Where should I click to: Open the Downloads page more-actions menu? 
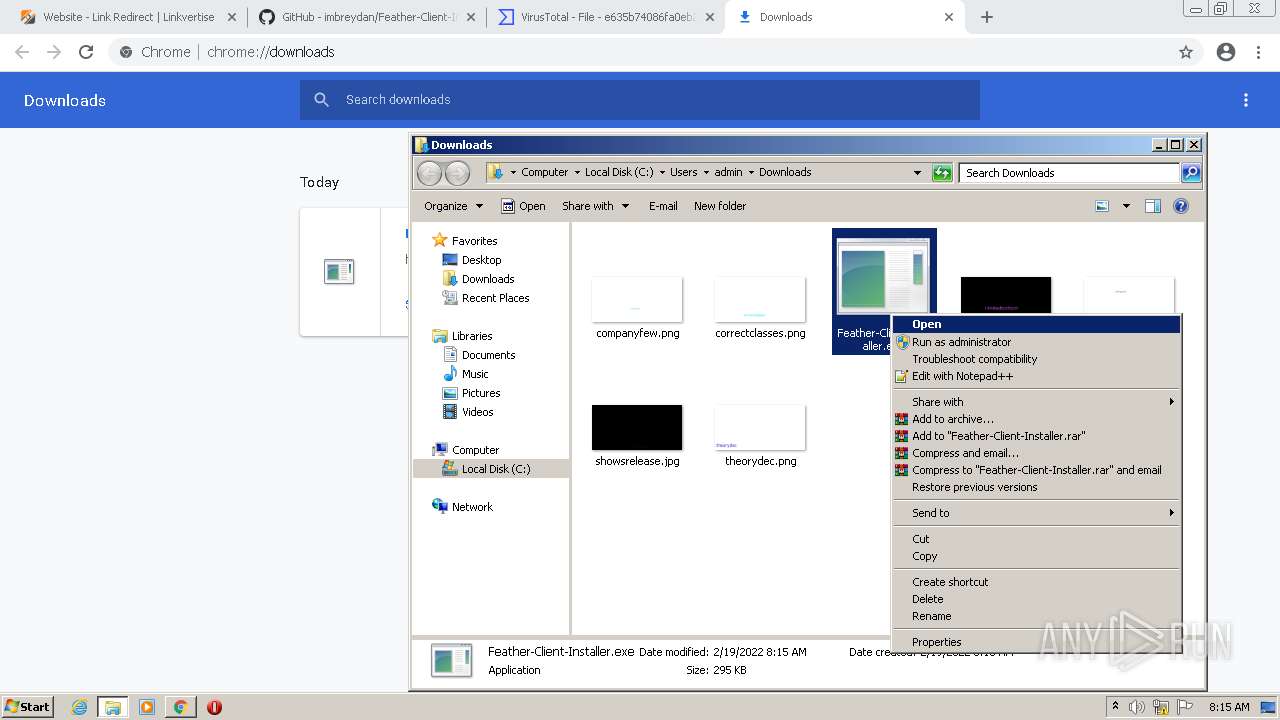1246,100
